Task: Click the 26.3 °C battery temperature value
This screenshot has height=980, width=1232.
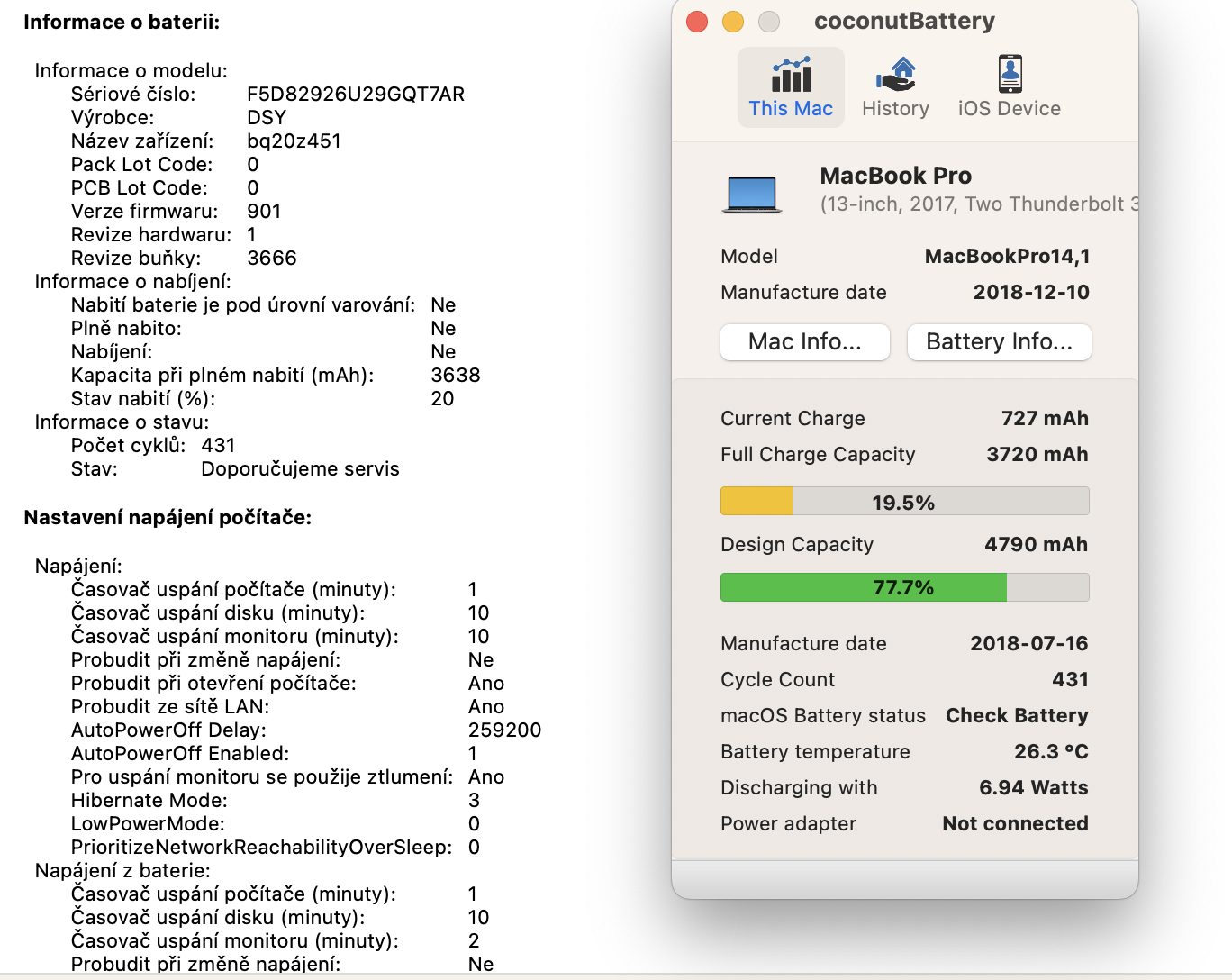Action: point(1051,751)
